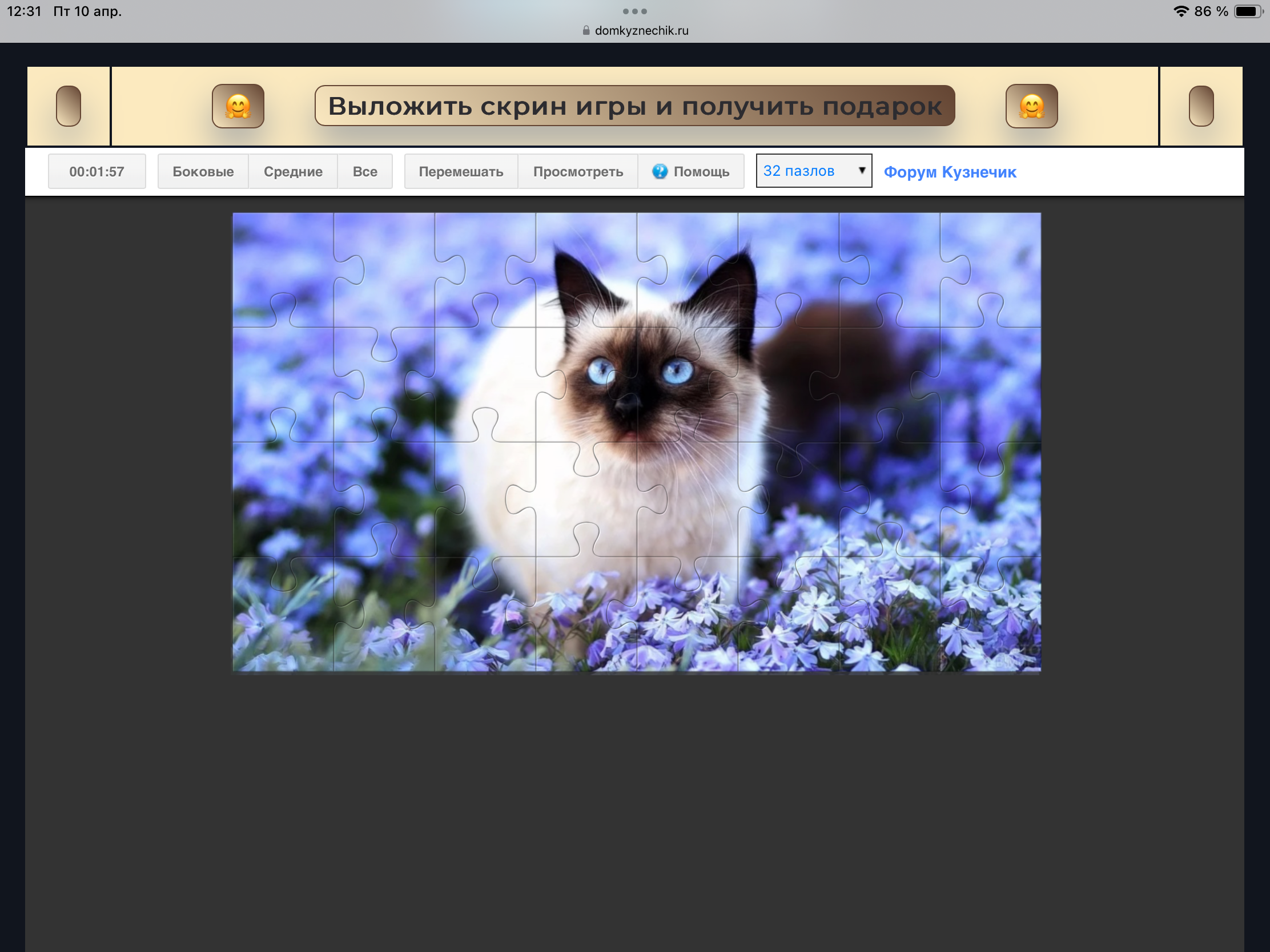Tap the three dots at top center
The width and height of the screenshot is (1270, 952).
click(634, 11)
